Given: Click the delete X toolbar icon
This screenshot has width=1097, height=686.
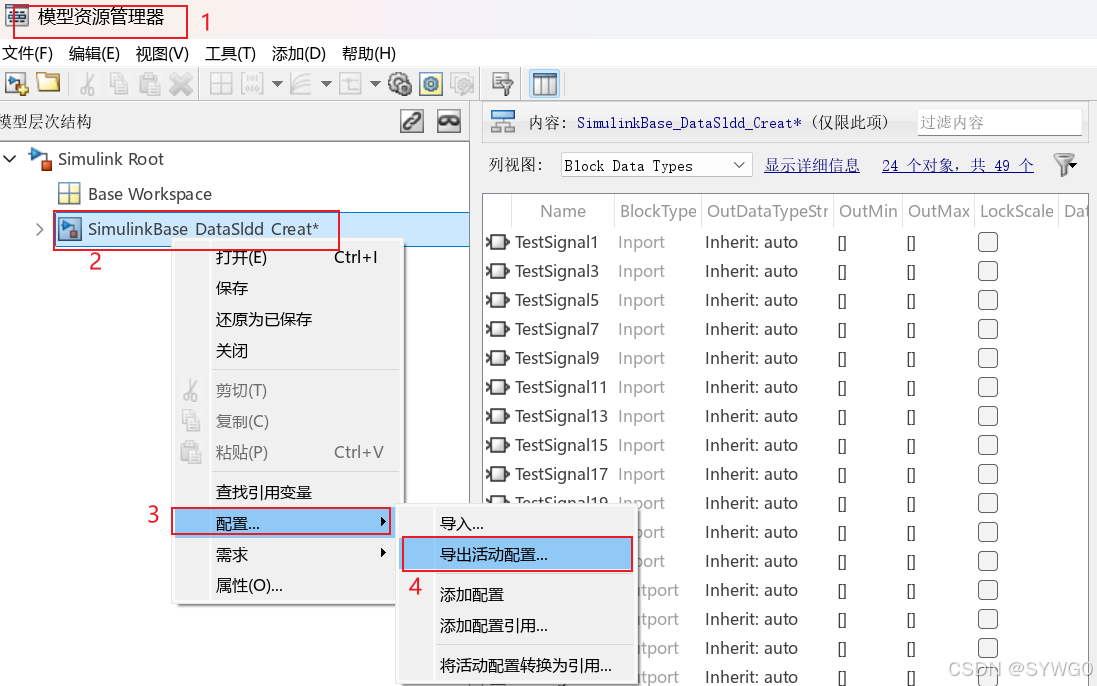Looking at the screenshot, I should tap(181, 85).
